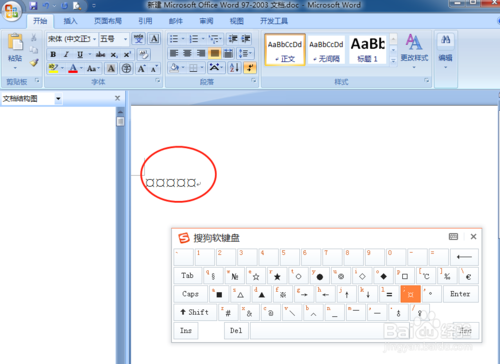Center the paragraph text

(x=187, y=53)
